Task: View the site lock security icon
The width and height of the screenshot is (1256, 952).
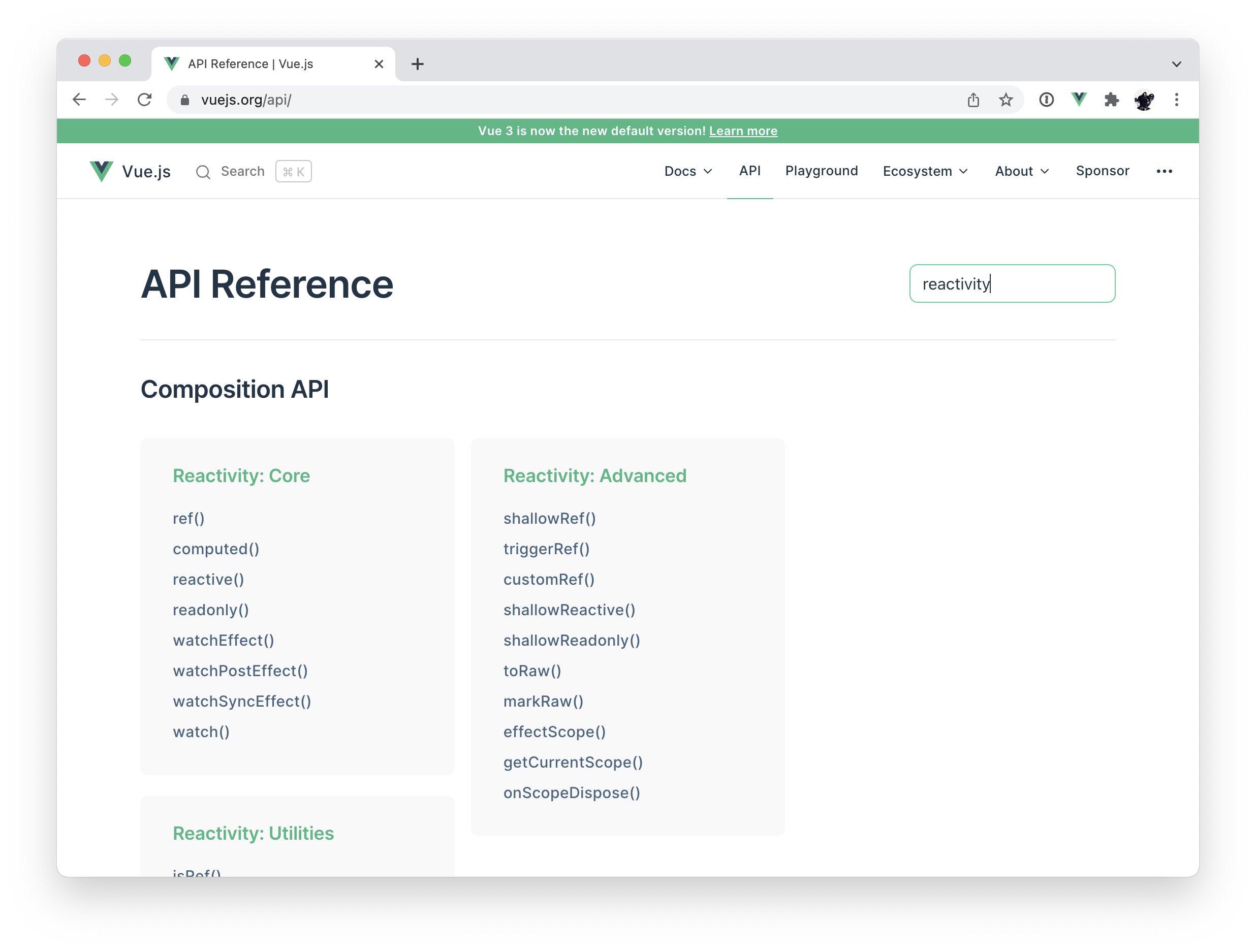Action: pos(184,100)
